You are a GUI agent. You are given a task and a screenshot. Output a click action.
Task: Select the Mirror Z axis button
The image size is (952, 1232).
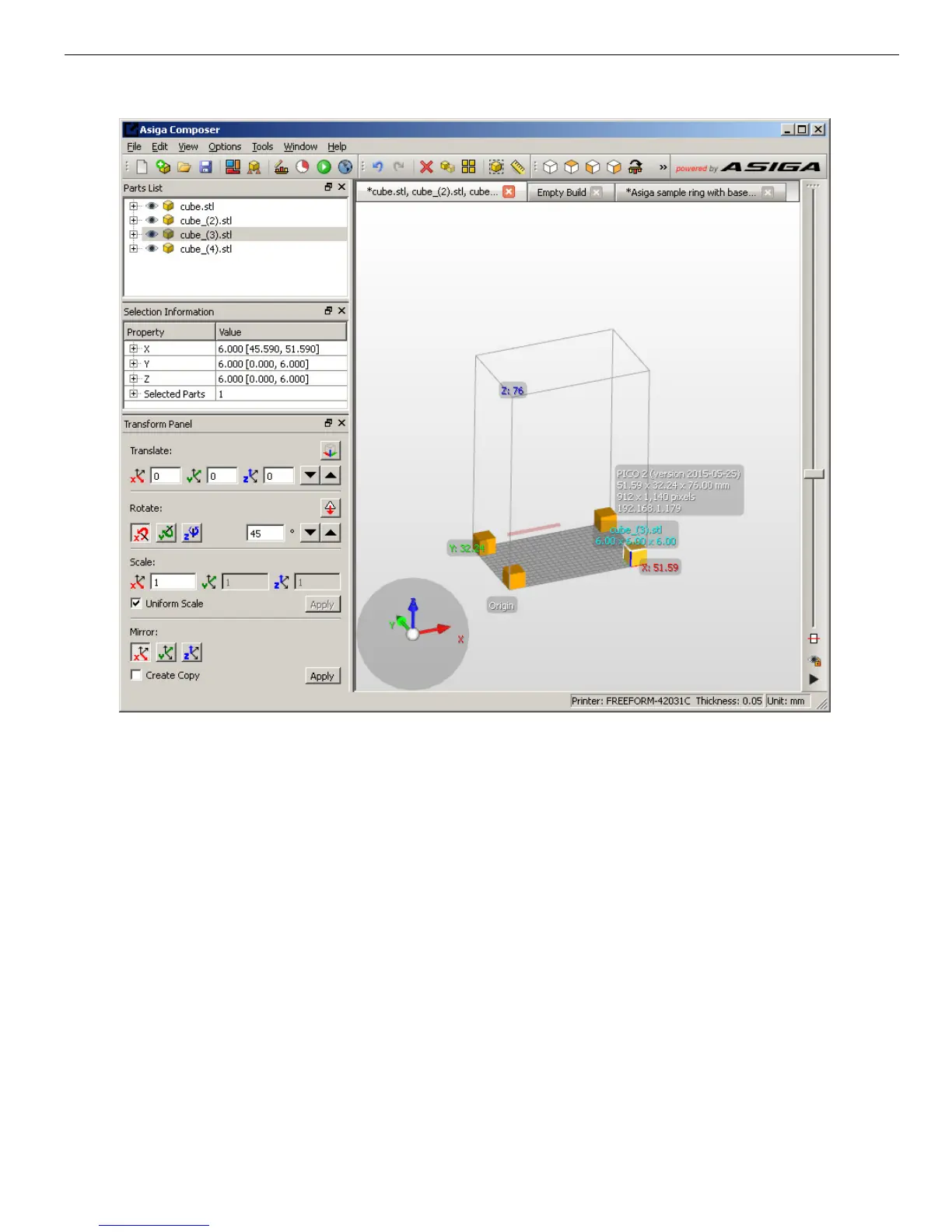tap(191, 653)
